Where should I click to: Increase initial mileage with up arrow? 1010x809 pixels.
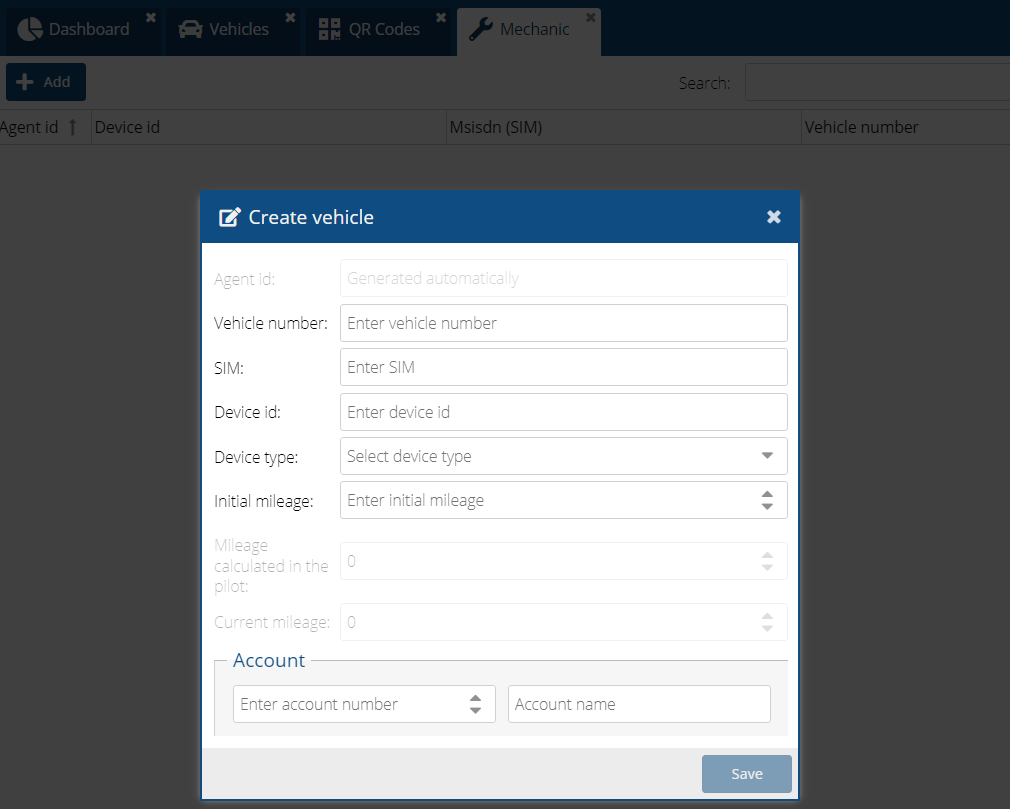point(767,494)
